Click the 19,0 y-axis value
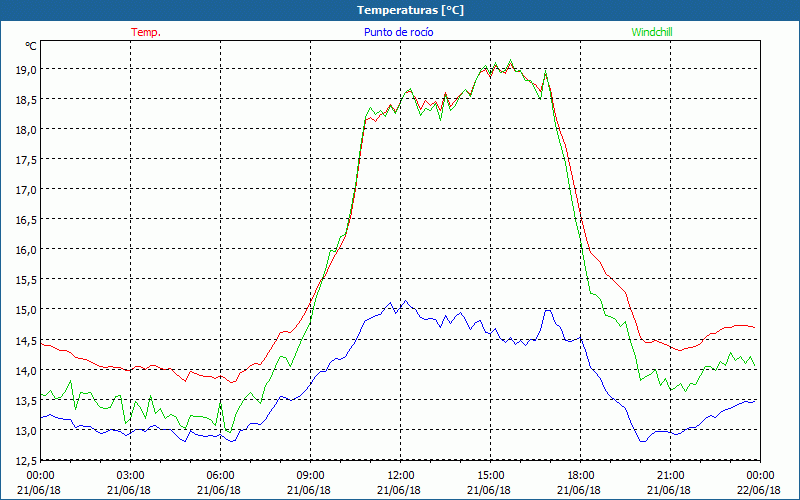The height and width of the screenshot is (500, 800). [x=26, y=69]
